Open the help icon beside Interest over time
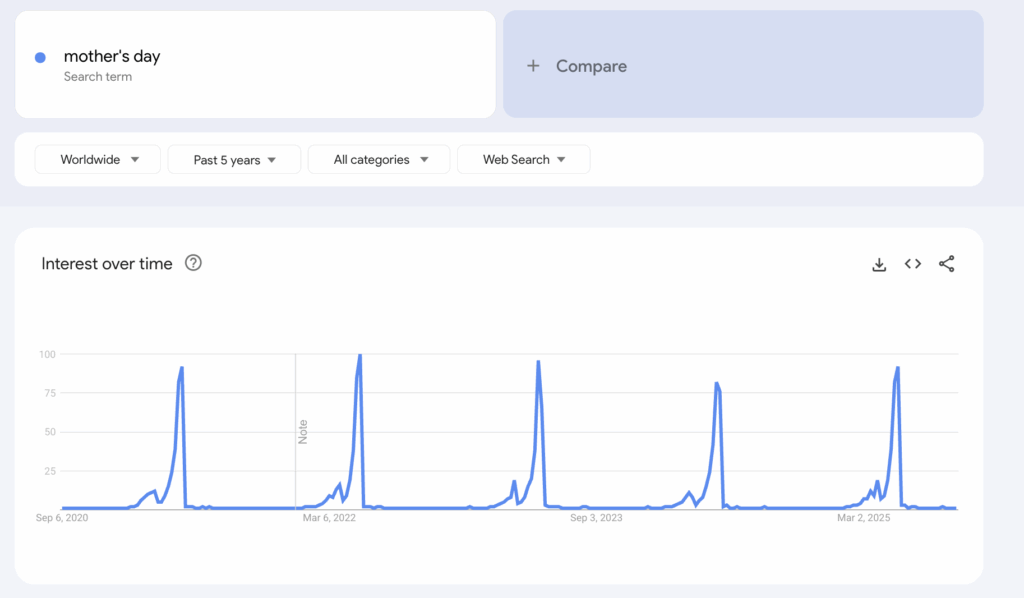Viewport: 1024px width, 598px height. [193, 263]
